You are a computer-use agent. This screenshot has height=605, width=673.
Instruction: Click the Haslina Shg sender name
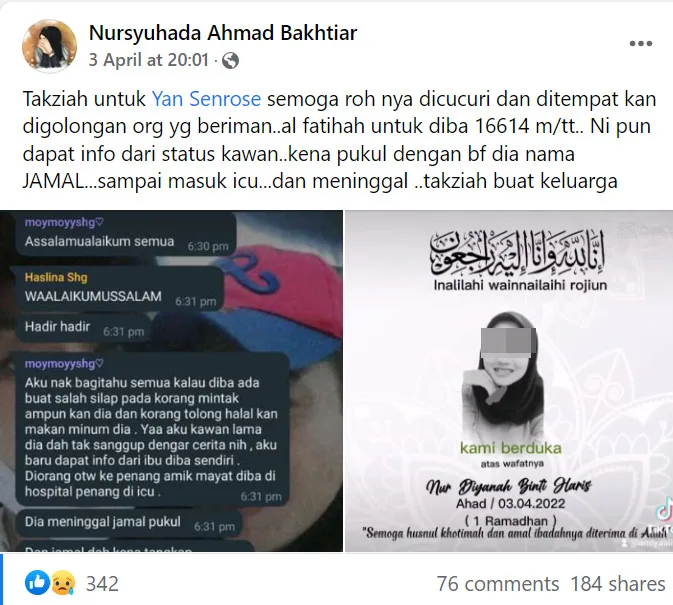pos(56,277)
